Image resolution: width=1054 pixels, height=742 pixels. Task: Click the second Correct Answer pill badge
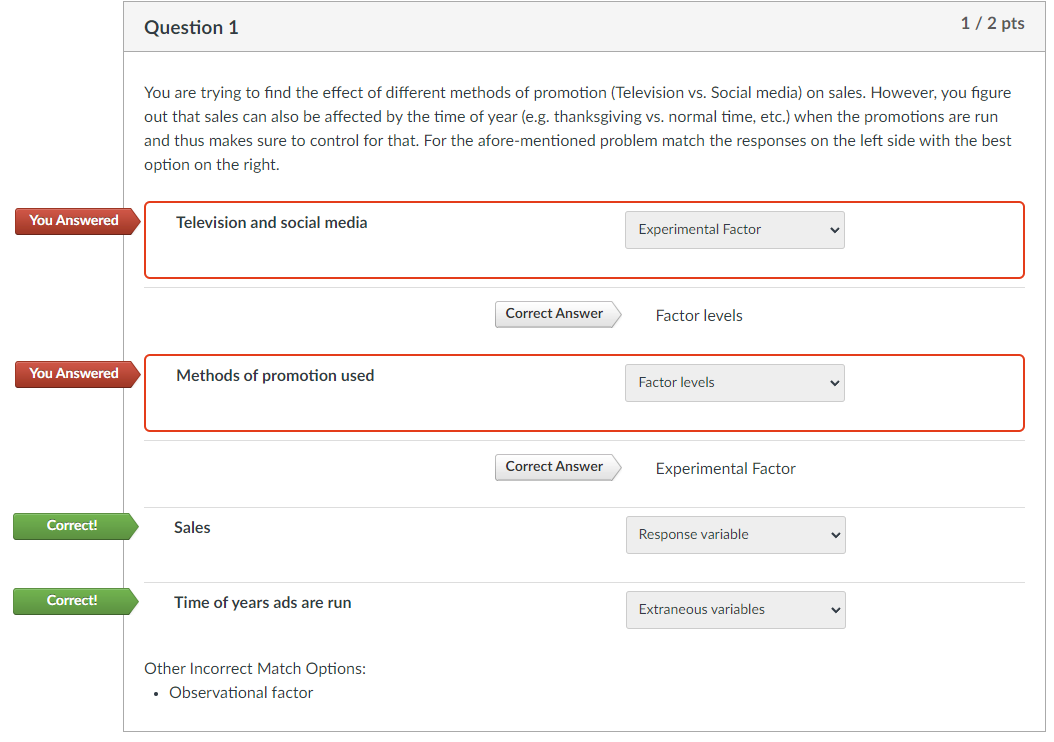click(554, 466)
